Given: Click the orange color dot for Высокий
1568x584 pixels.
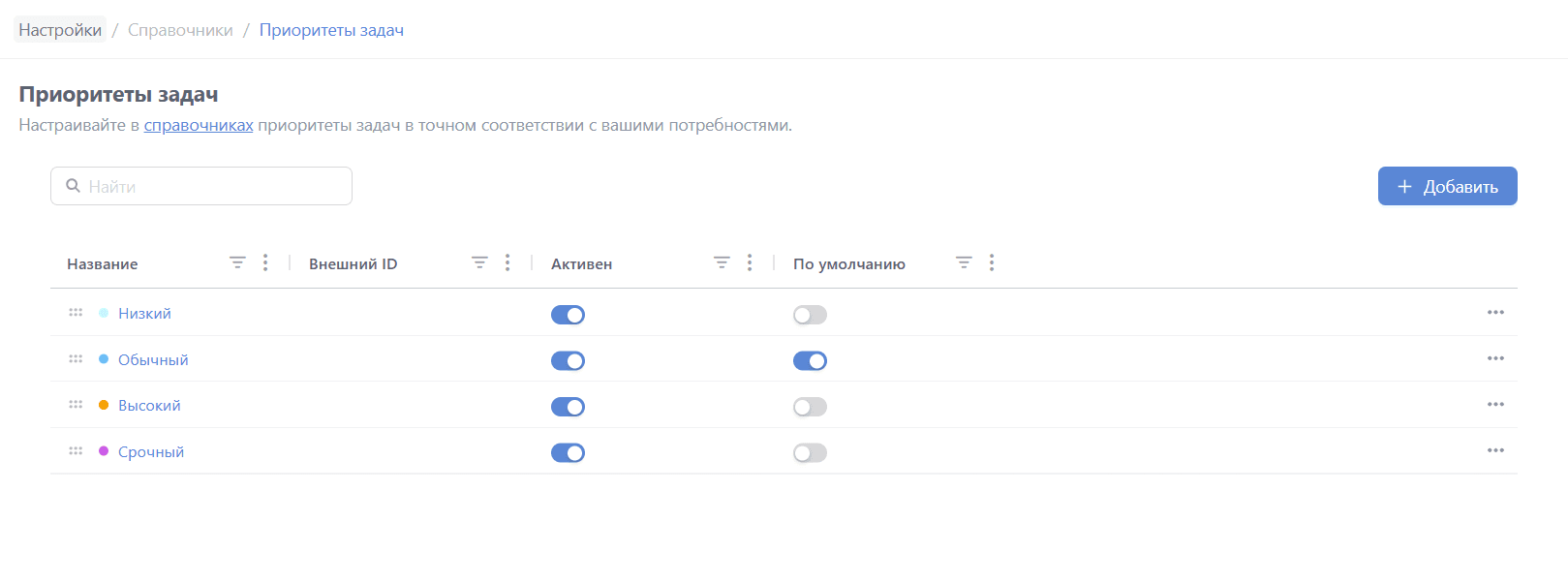Looking at the screenshot, I should tap(104, 405).
